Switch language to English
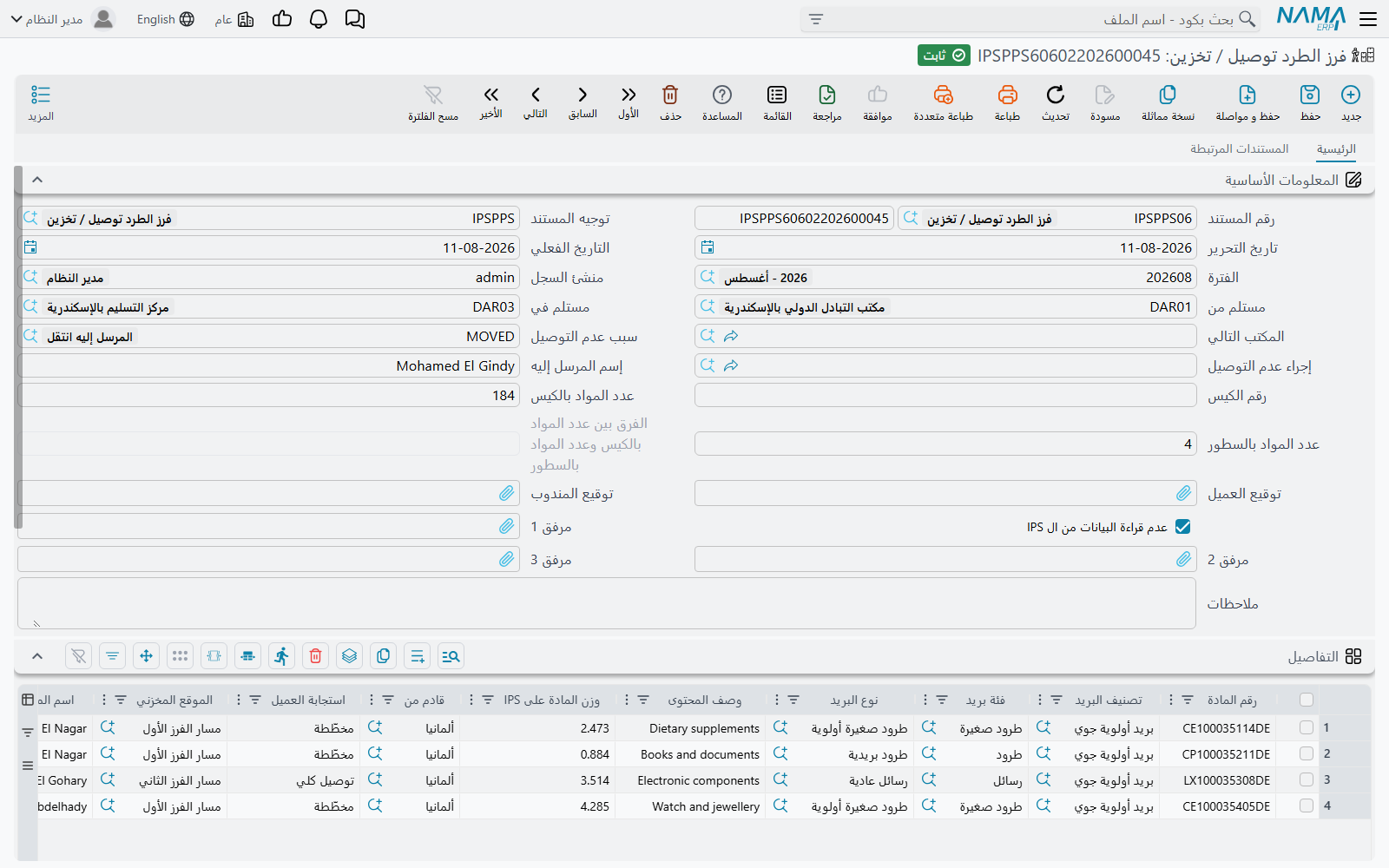1389x868 pixels. click(x=165, y=19)
